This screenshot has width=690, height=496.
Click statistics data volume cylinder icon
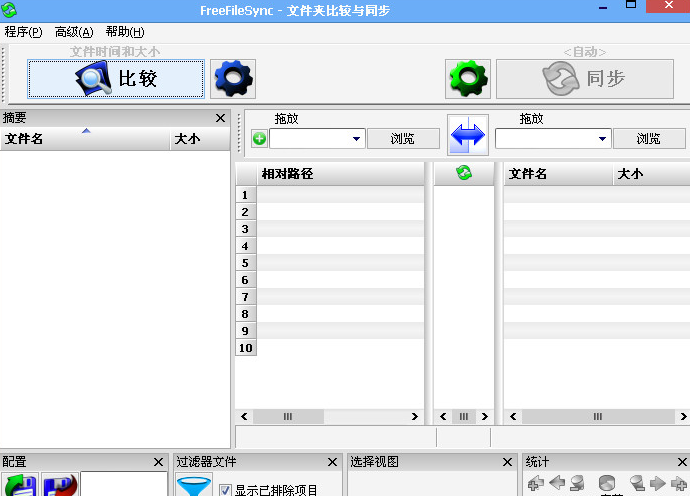point(607,483)
